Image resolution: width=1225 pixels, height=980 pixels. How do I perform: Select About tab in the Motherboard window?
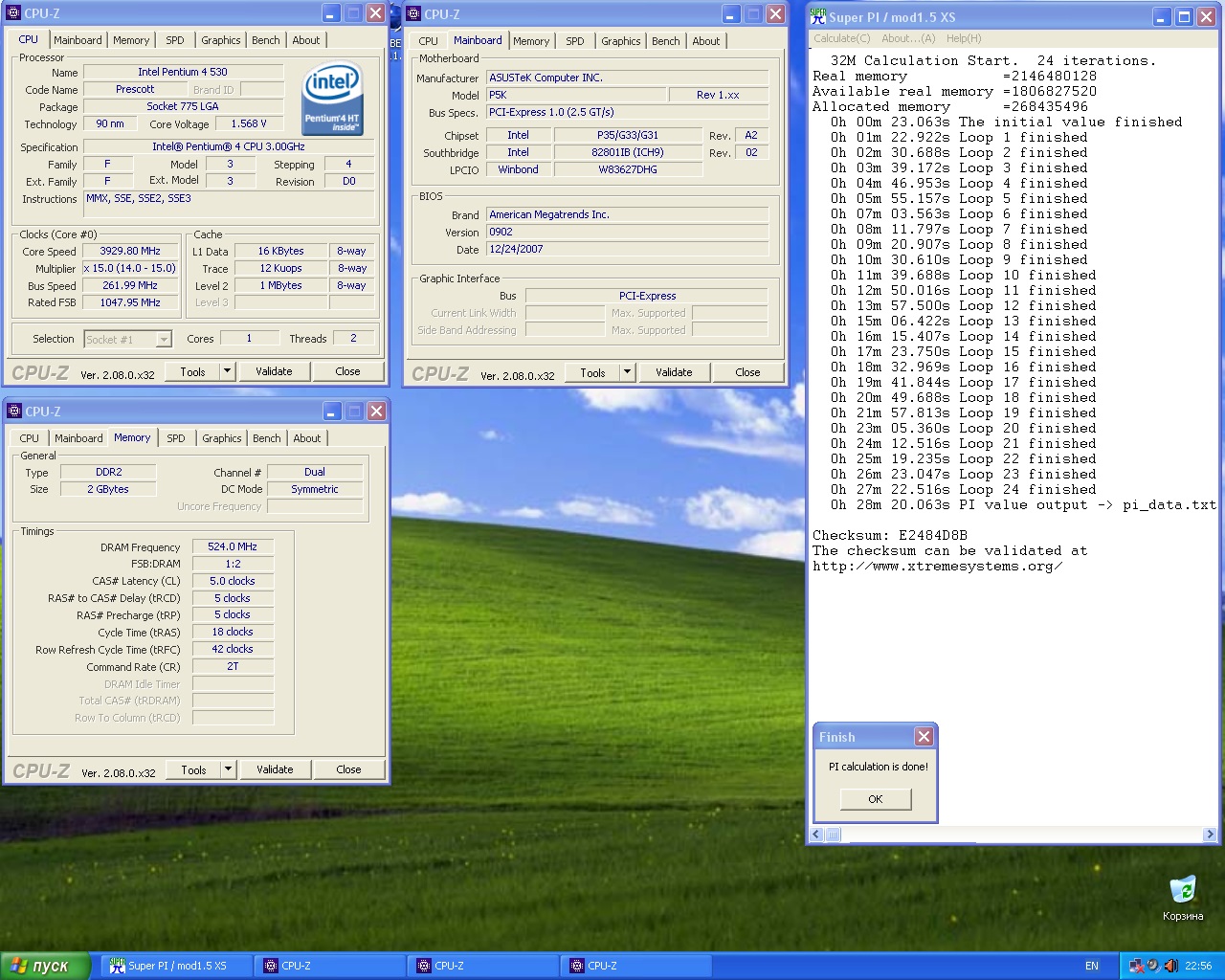(706, 41)
